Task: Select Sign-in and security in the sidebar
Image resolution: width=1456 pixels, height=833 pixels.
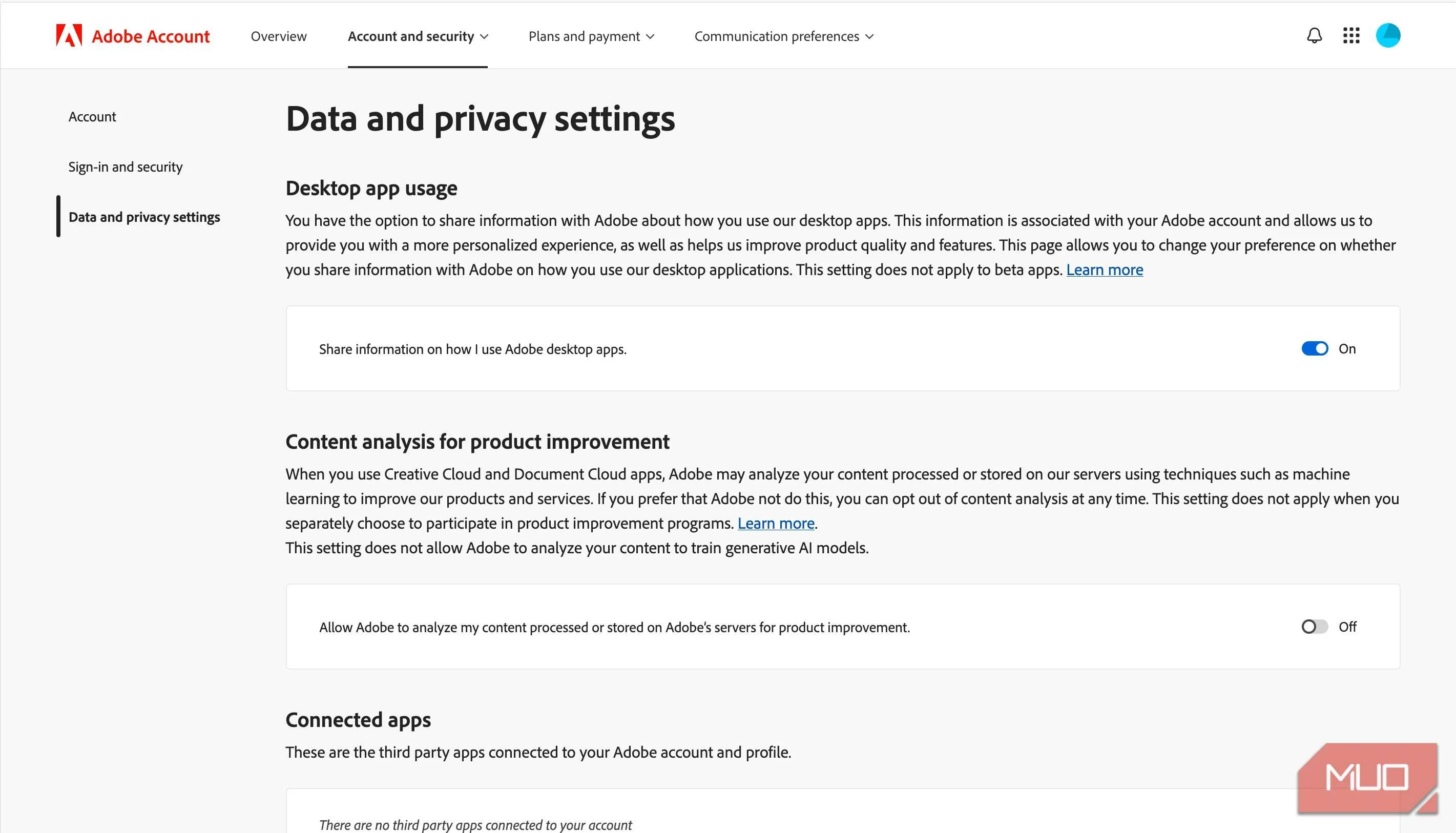Action: (126, 166)
